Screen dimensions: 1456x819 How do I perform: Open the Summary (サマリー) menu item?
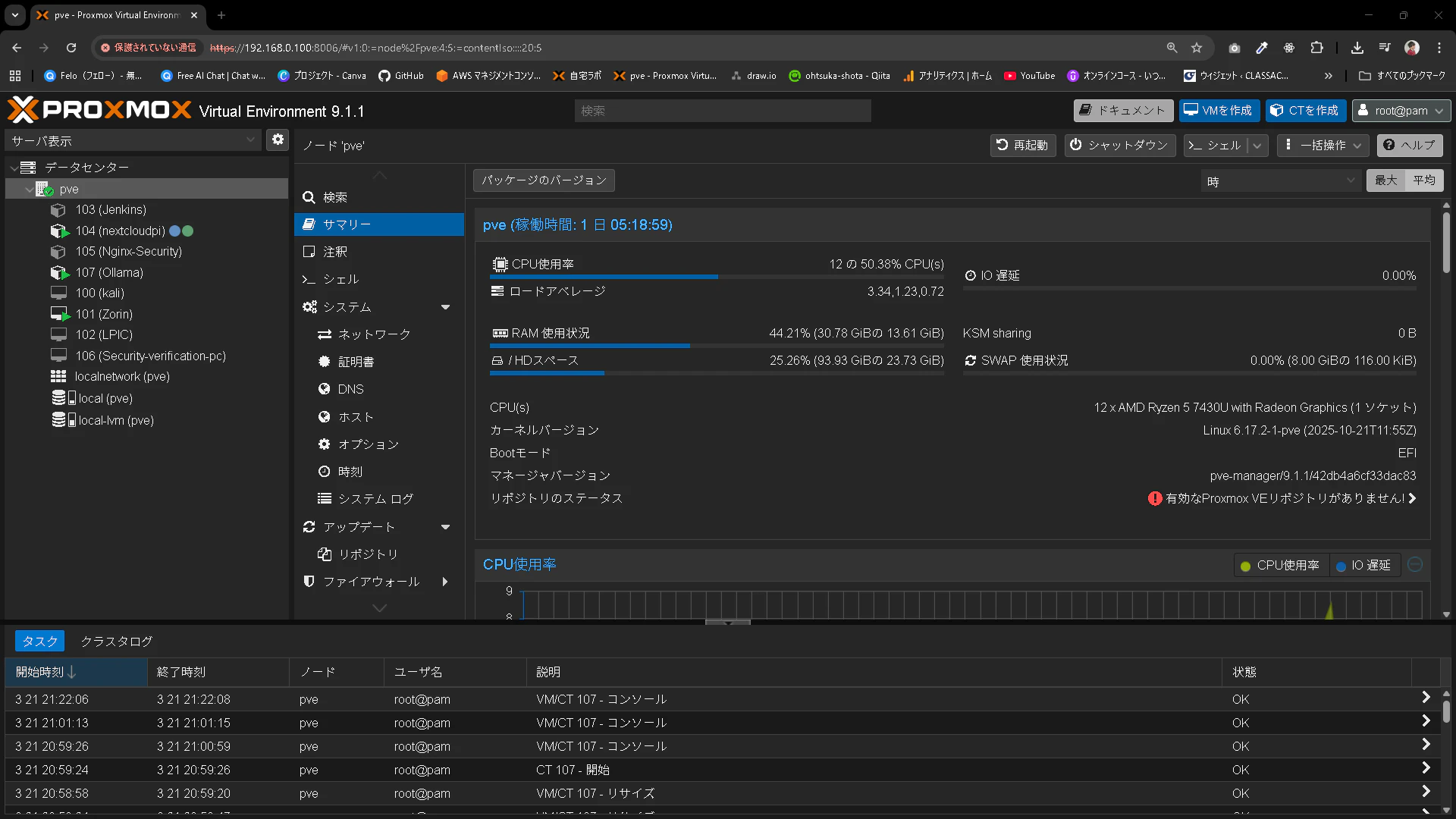(x=347, y=224)
